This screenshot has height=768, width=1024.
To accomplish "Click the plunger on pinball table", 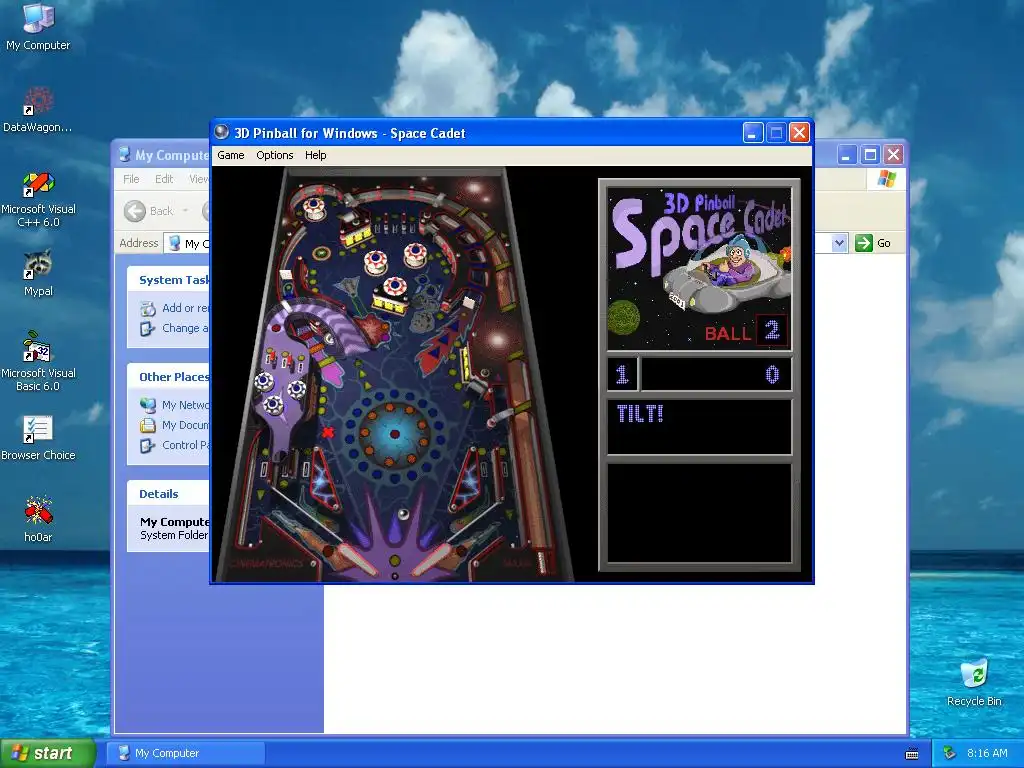I will coord(541,563).
